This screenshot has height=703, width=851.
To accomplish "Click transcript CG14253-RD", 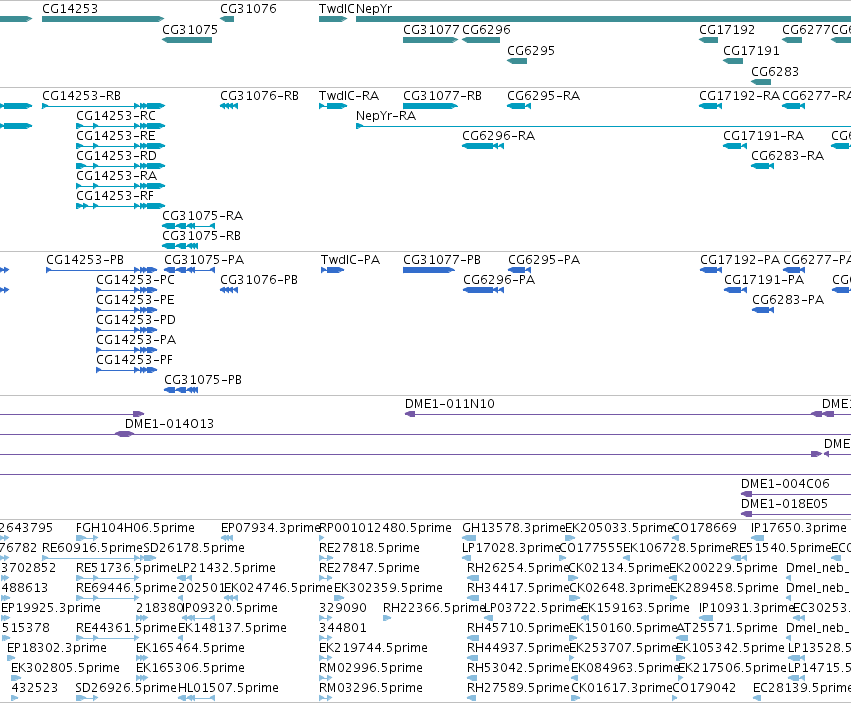I will click(x=116, y=156).
